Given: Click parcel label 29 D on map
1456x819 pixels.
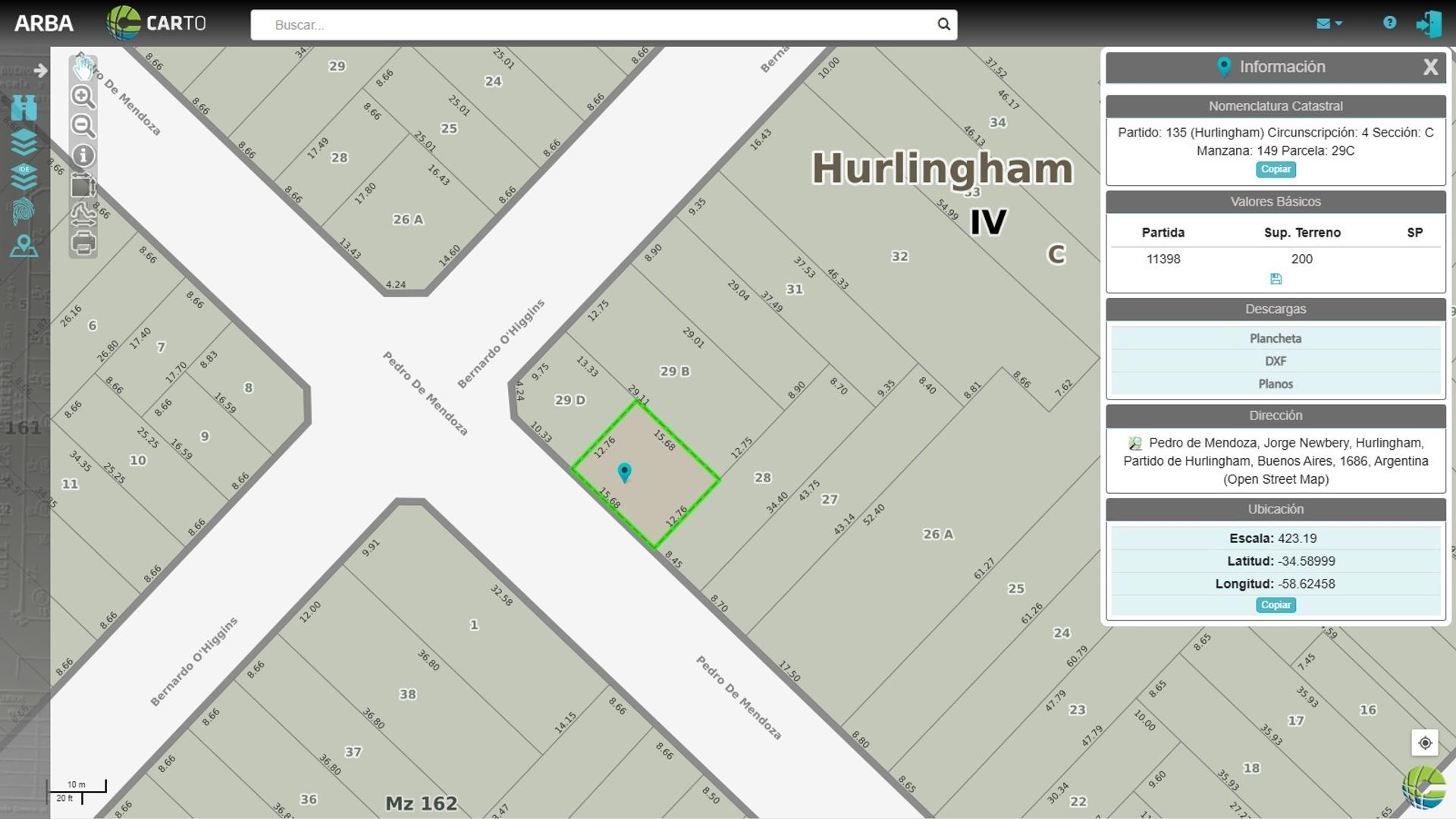Looking at the screenshot, I should (570, 400).
